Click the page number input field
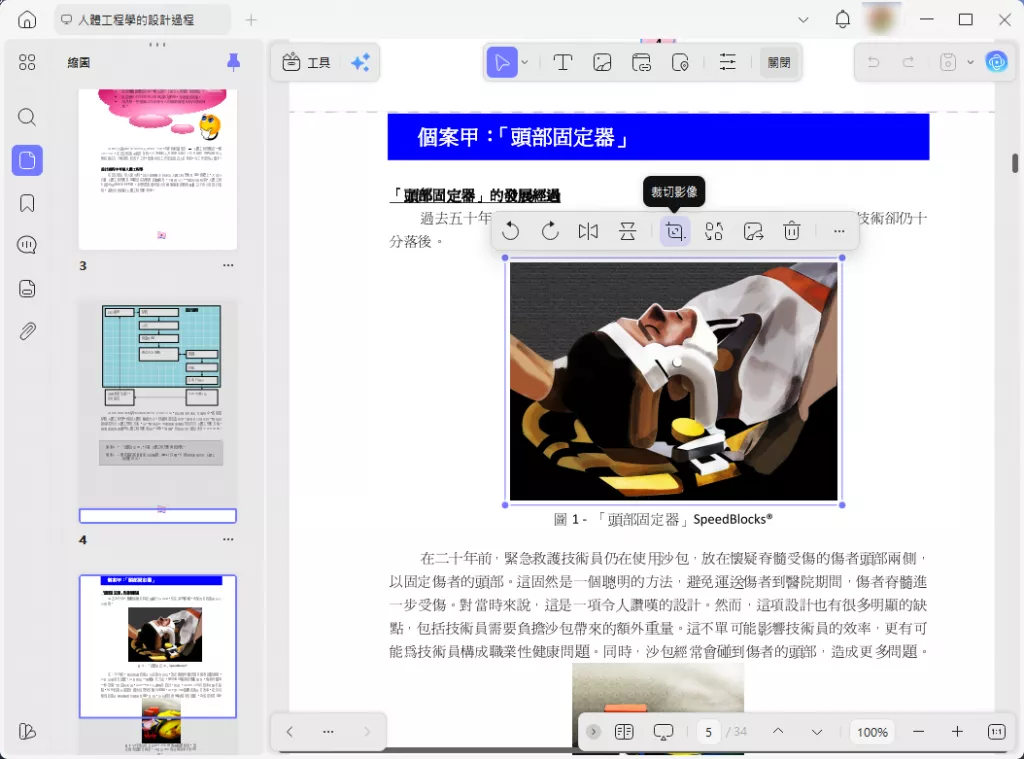The image size is (1024, 759). (707, 731)
